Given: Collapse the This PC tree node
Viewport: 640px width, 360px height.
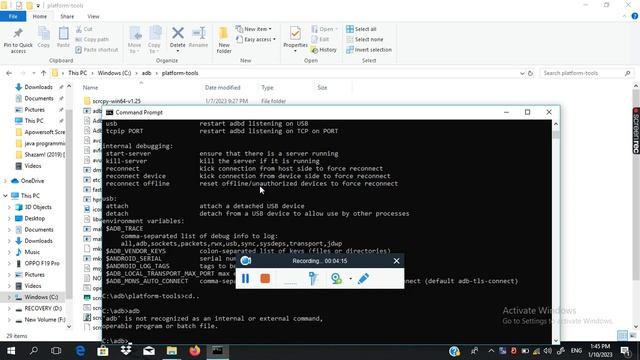Looking at the screenshot, I should point(5,196).
